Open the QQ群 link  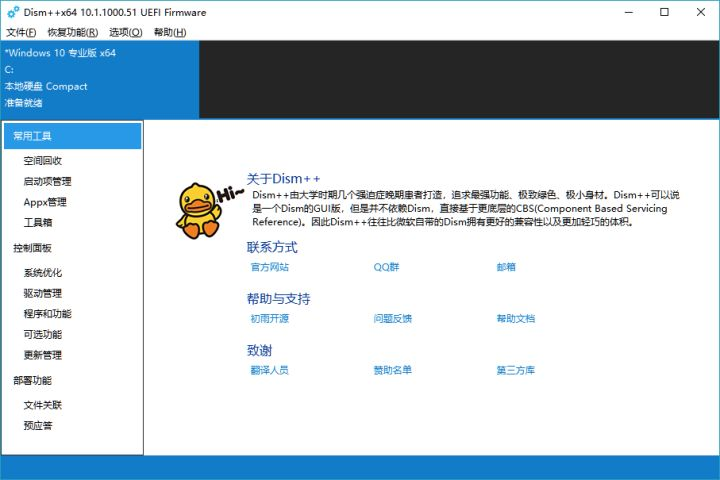tap(386, 267)
